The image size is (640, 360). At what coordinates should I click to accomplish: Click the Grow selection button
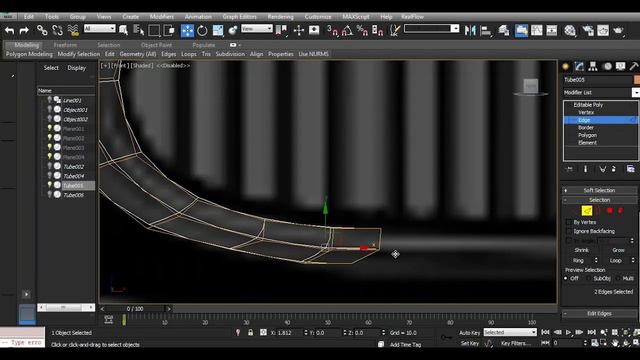coord(618,250)
